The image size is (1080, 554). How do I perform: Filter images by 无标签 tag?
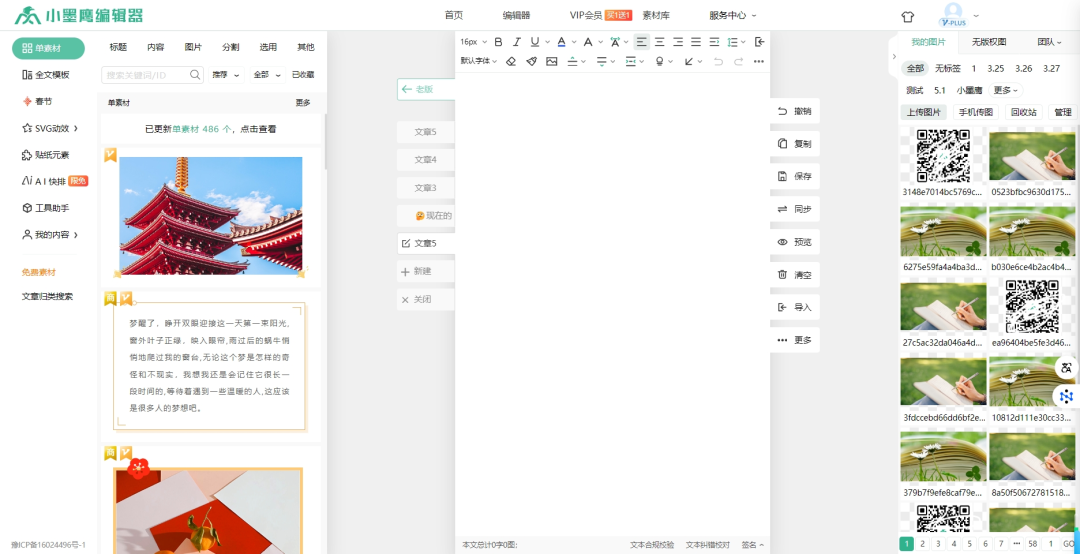(x=948, y=69)
